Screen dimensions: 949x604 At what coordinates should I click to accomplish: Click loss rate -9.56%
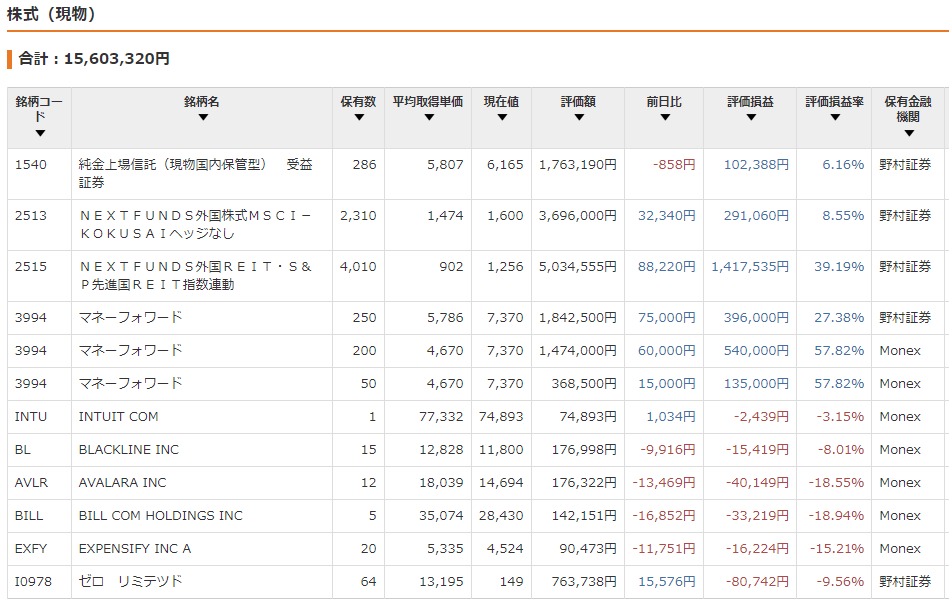coord(841,582)
